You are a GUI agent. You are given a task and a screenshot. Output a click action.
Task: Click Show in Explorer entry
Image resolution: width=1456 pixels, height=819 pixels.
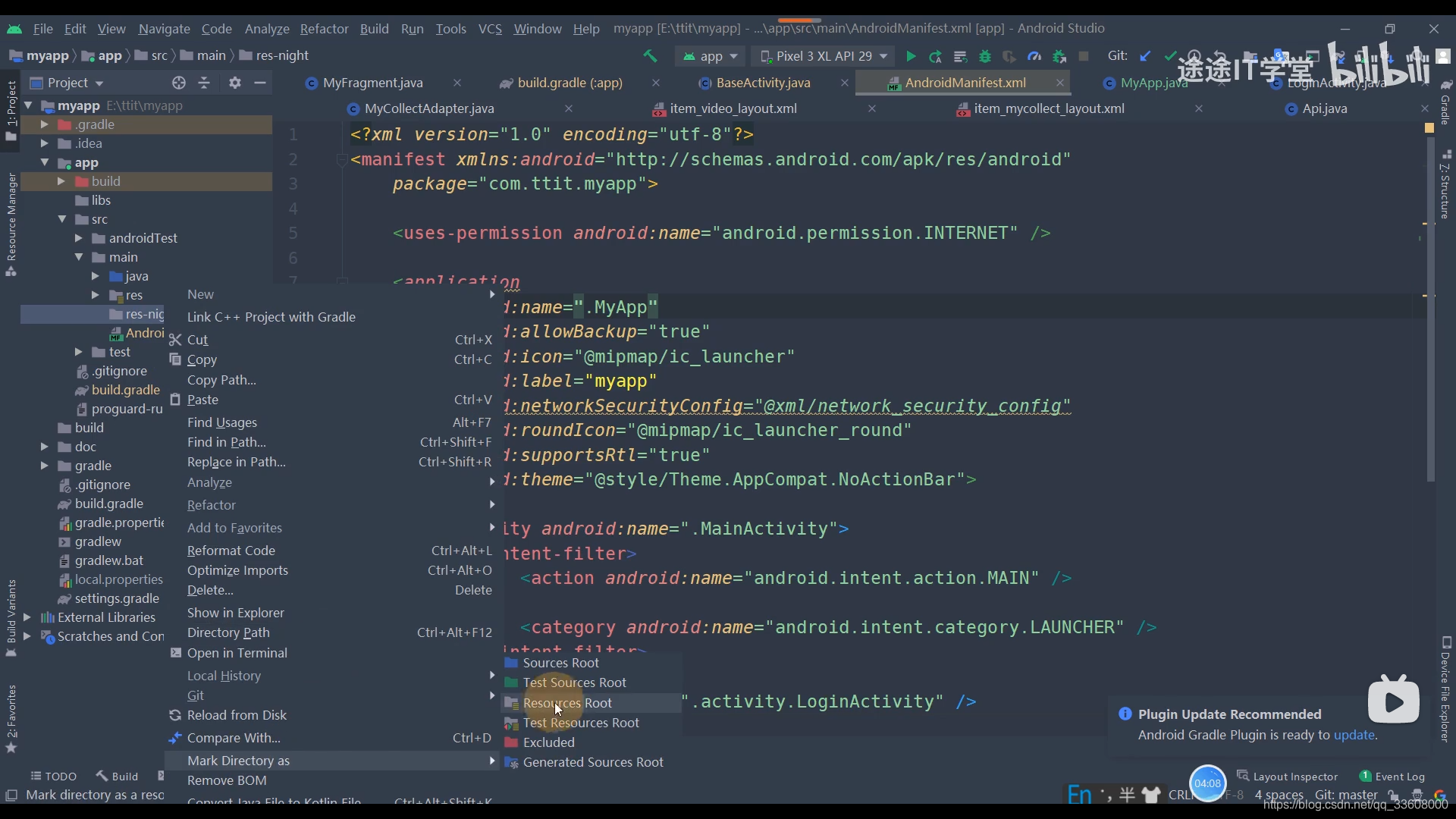332,613
